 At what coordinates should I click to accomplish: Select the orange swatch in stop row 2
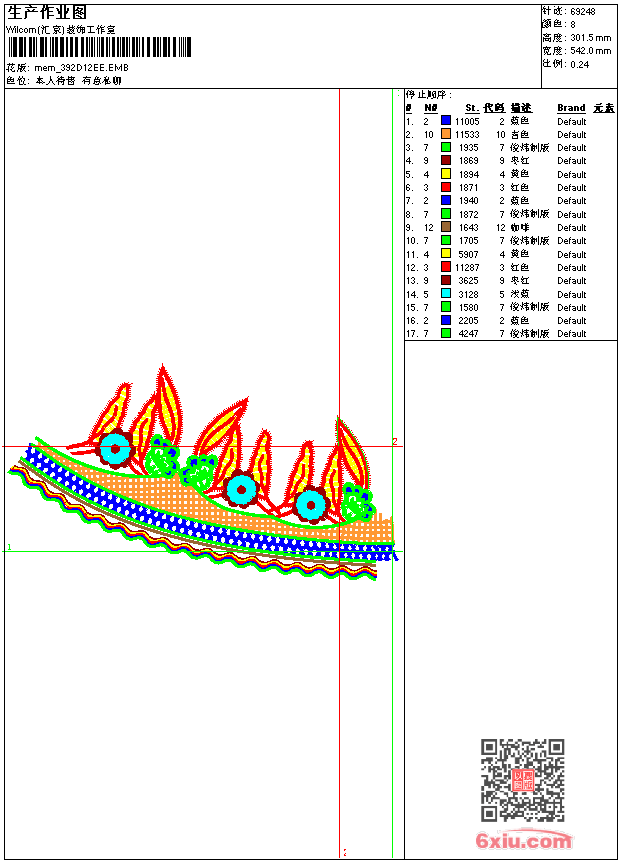click(446, 134)
